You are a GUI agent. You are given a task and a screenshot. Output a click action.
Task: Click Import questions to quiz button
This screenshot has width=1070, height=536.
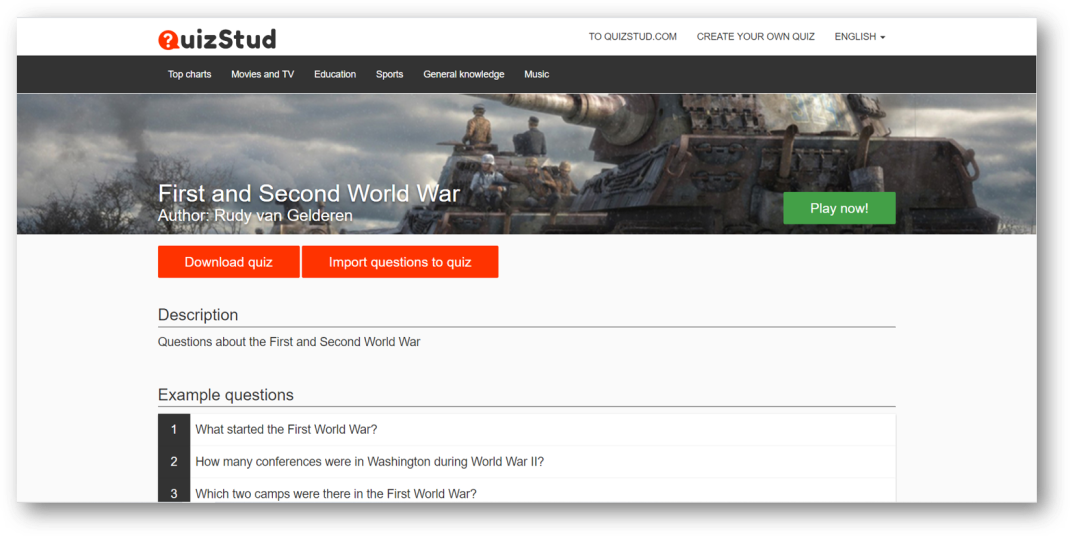click(x=399, y=262)
